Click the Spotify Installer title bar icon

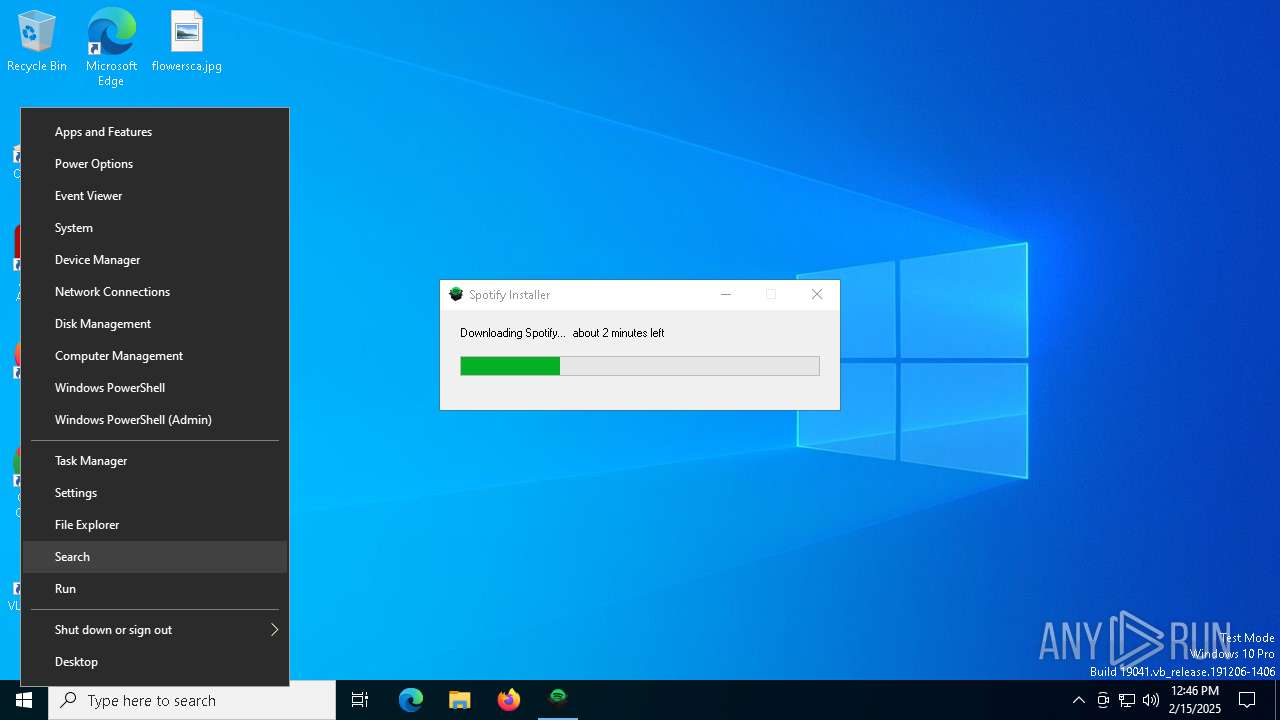(x=456, y=294)
